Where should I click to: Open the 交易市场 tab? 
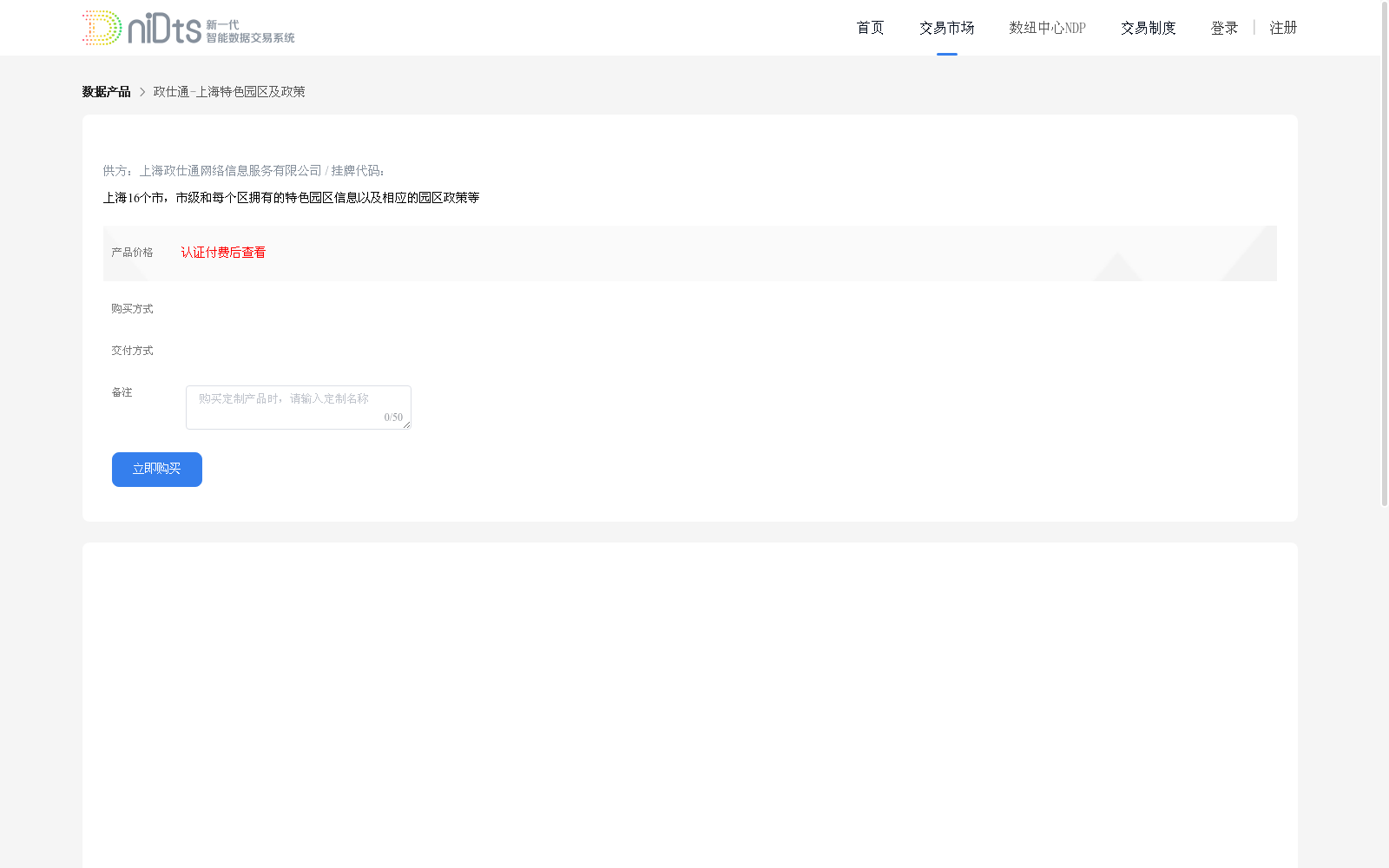pos(946,28)
